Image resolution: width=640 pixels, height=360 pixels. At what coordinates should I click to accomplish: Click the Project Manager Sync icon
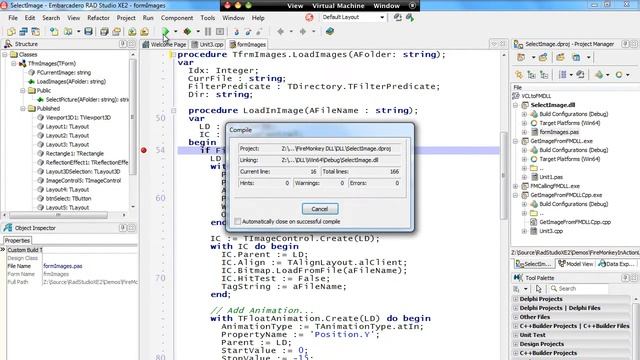click(519, 75)
